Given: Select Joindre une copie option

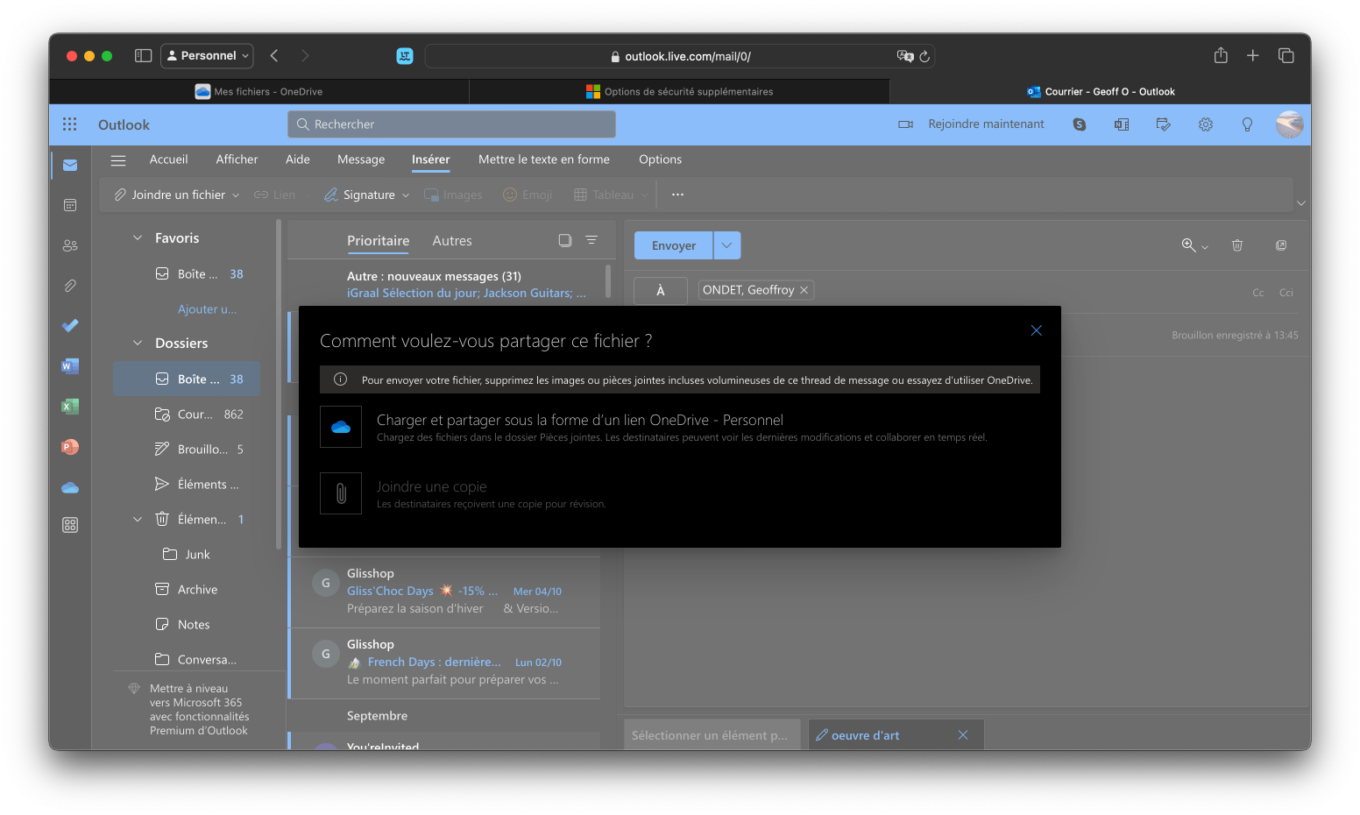Looking at the screenshot, I should 679,494.
